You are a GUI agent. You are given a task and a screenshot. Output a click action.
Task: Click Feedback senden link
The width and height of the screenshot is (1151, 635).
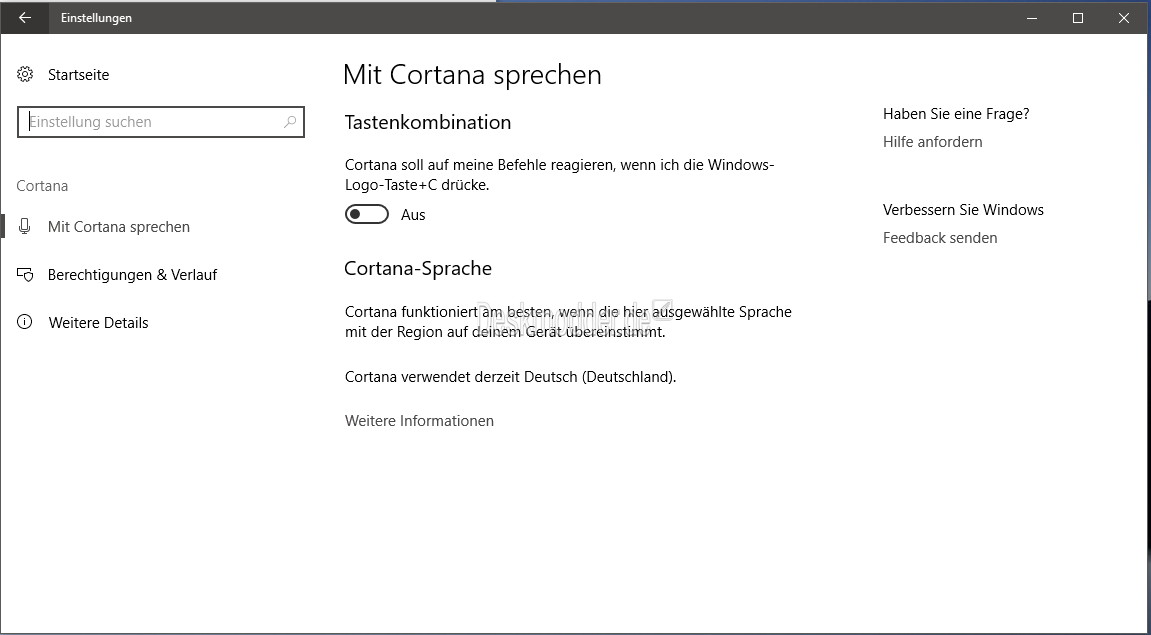[x=940, y=238]
